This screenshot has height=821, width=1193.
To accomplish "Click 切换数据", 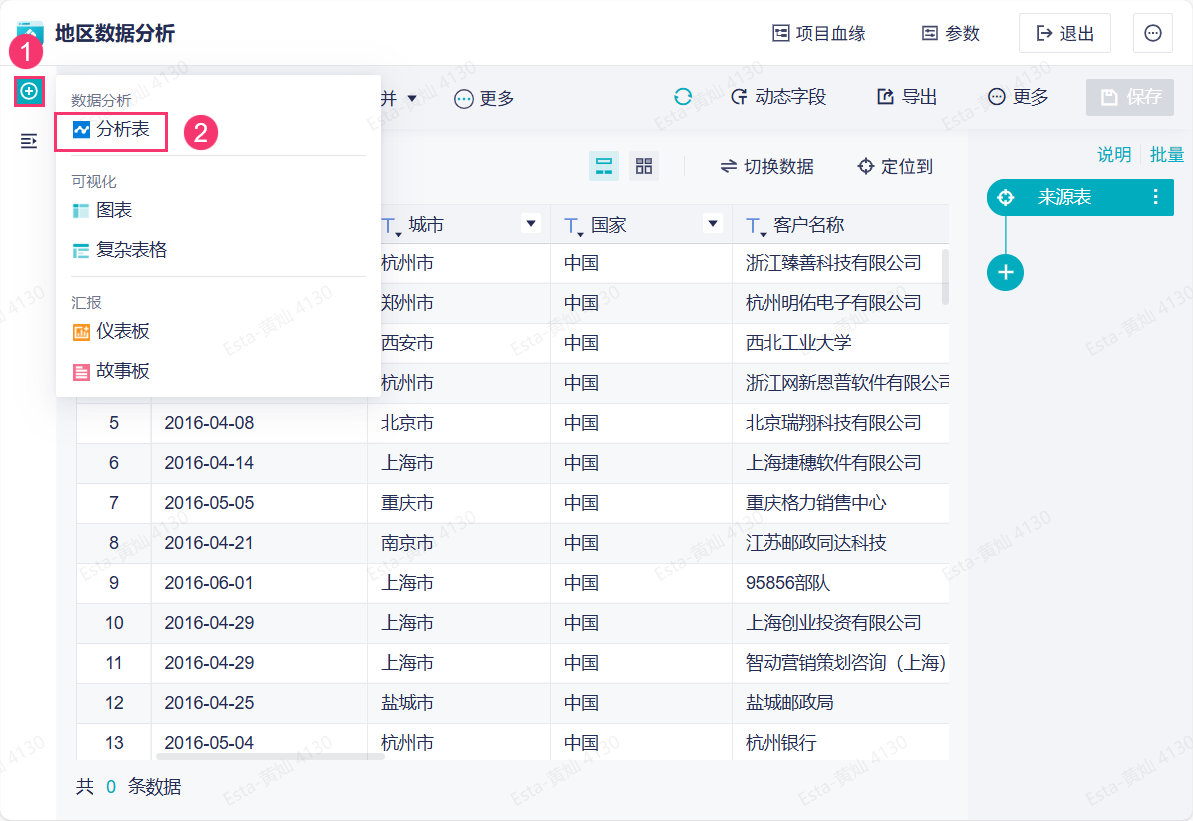I will (767, 166).
